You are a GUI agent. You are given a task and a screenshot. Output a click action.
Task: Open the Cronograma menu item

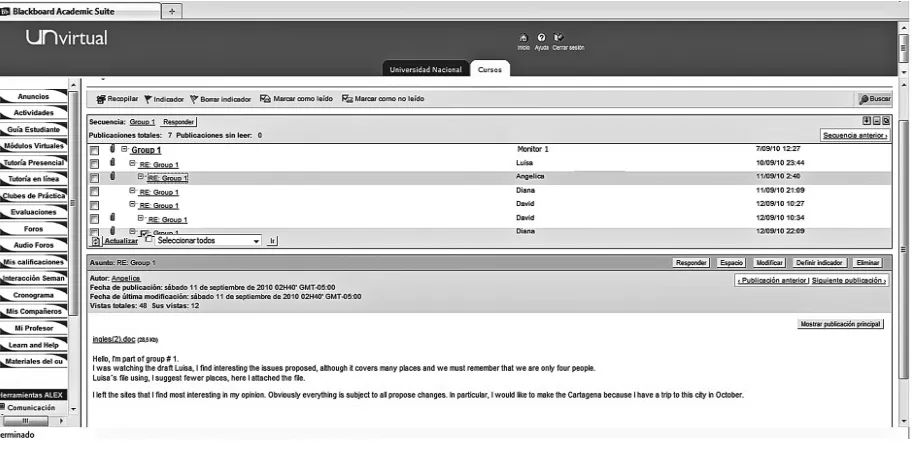(x=33, y=295)
